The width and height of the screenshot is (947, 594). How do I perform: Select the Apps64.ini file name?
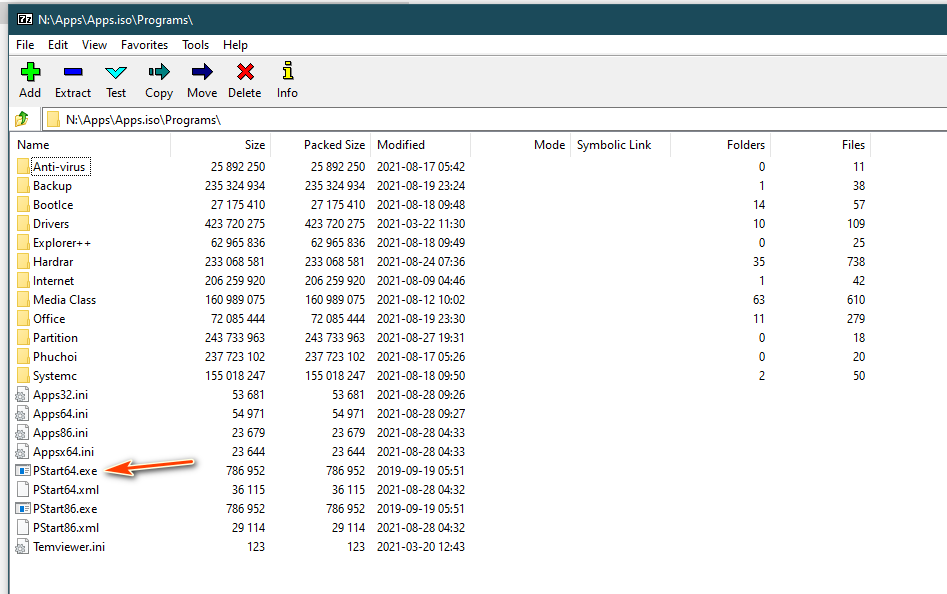(x=60, y=414)
